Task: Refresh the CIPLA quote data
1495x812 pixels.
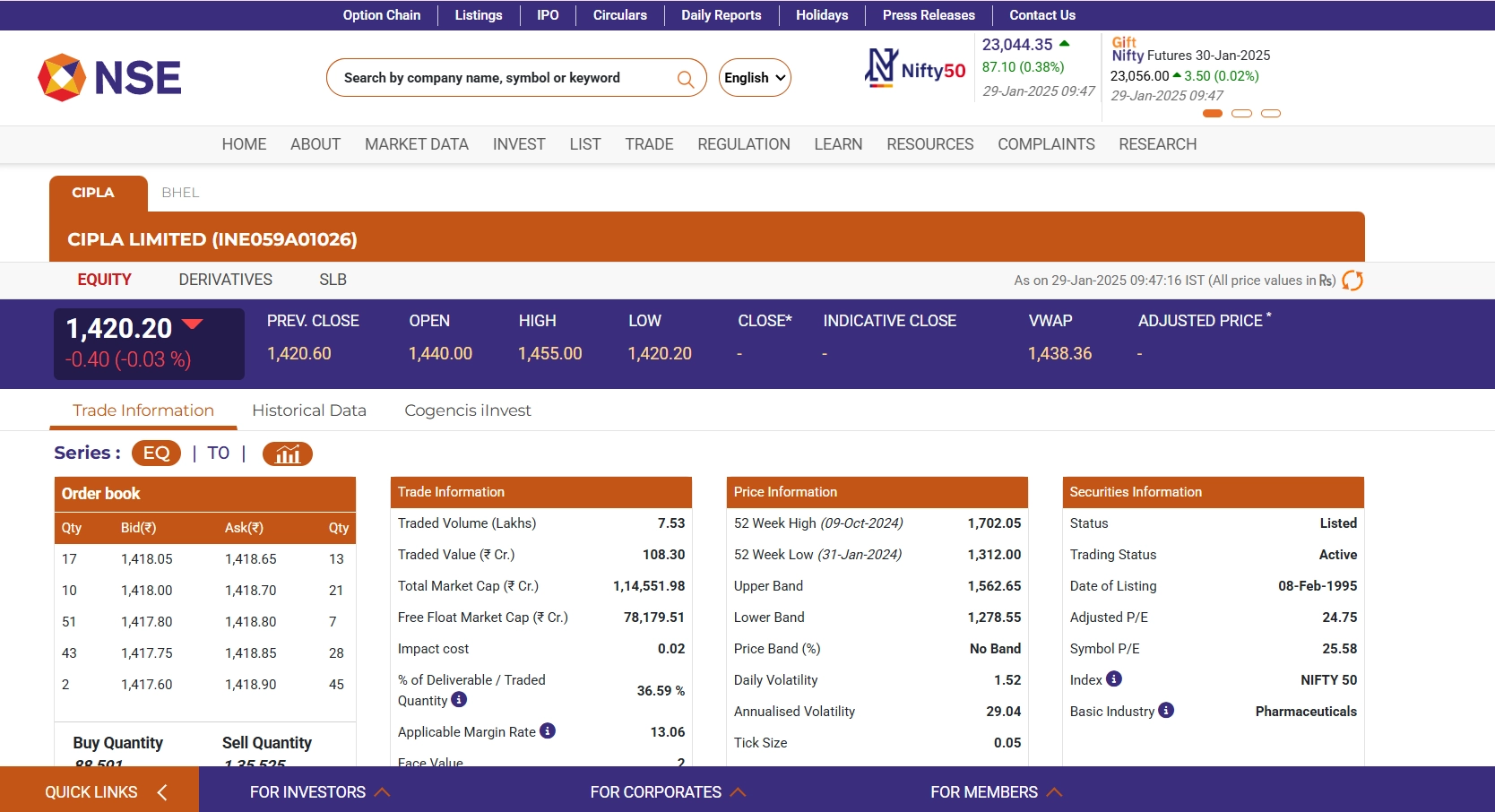Action: pos(1352,281)
